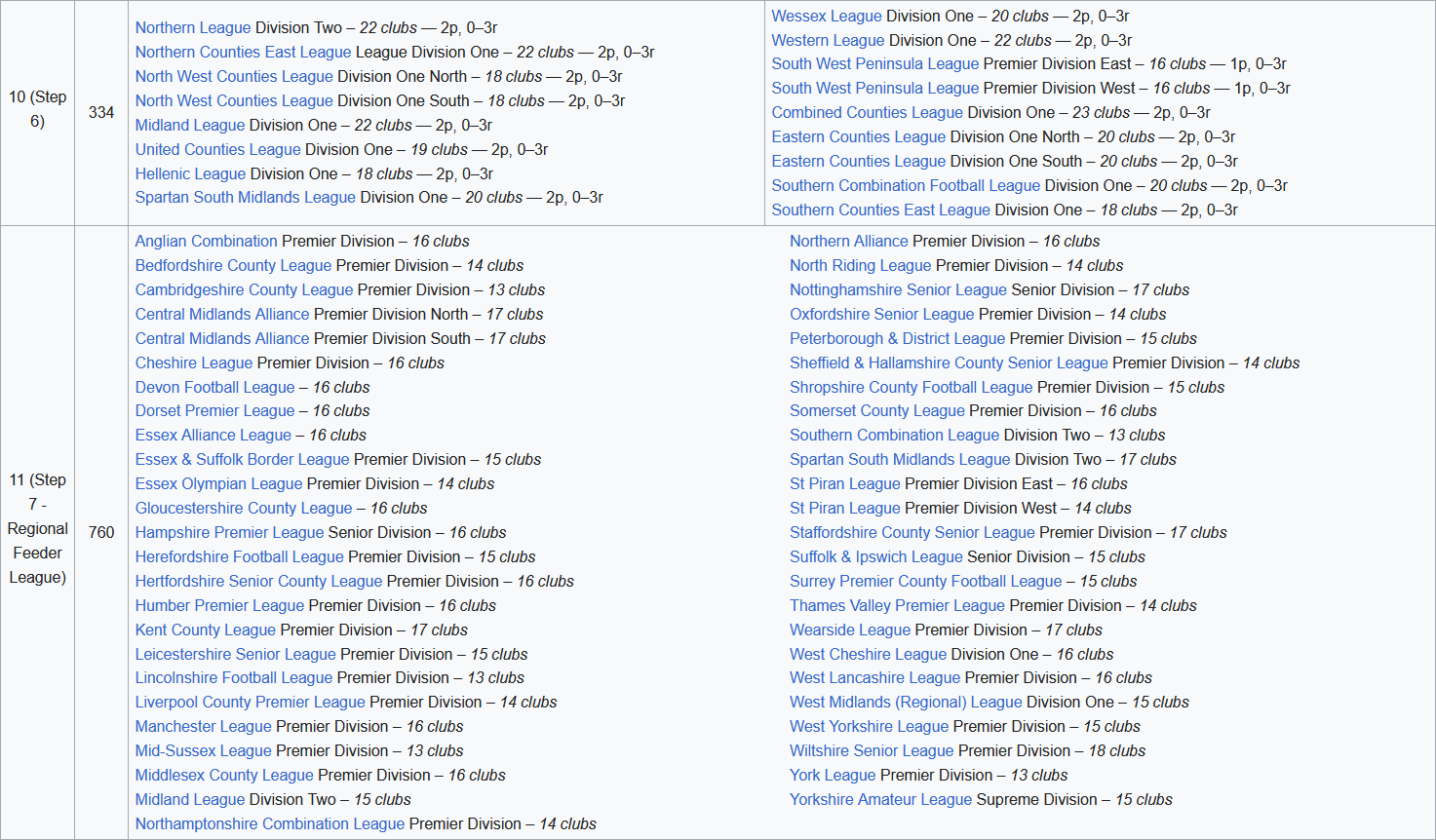Open Spartan South Midlands League Division Two link
This screenshot has height=840, width=1436.
(x=901, y=460)
